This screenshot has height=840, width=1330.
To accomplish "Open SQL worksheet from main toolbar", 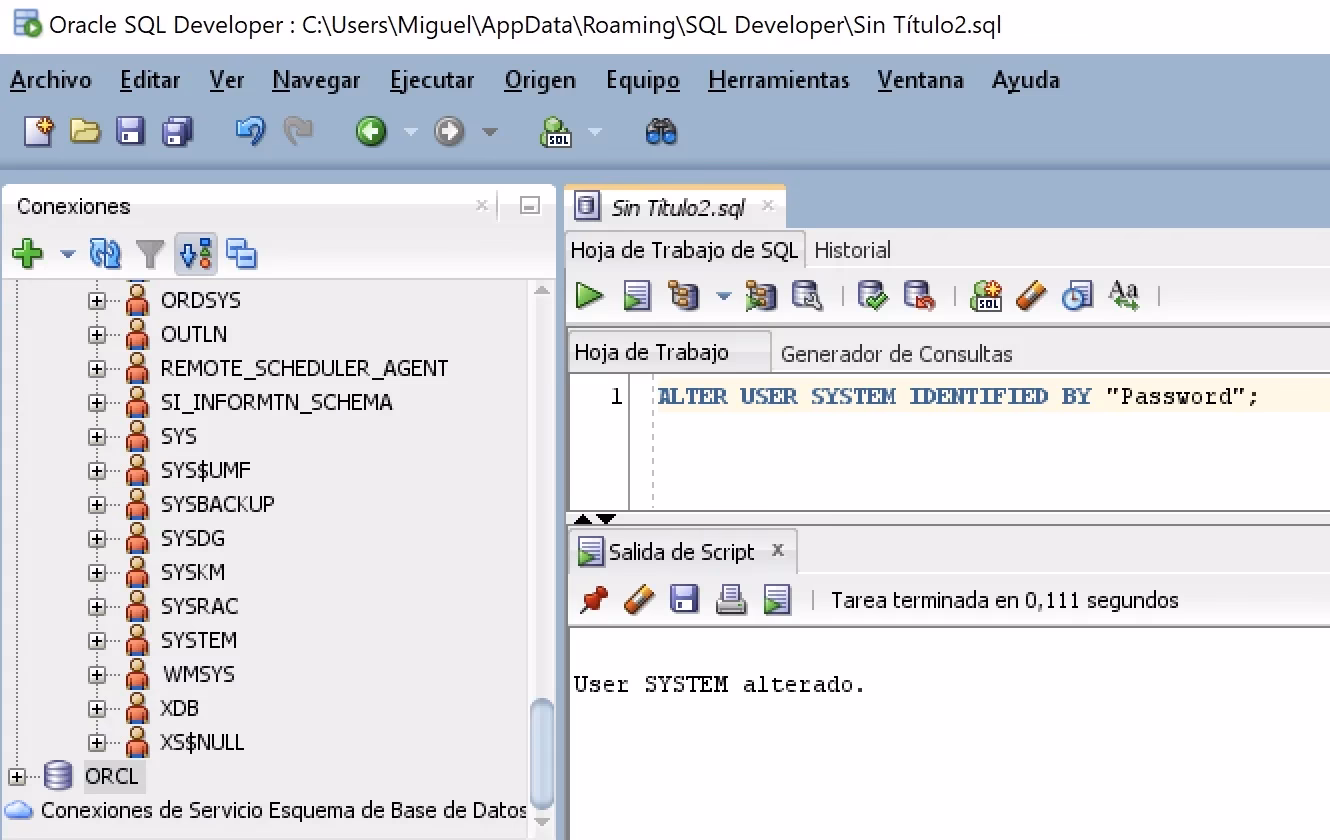I will [556, 131].
